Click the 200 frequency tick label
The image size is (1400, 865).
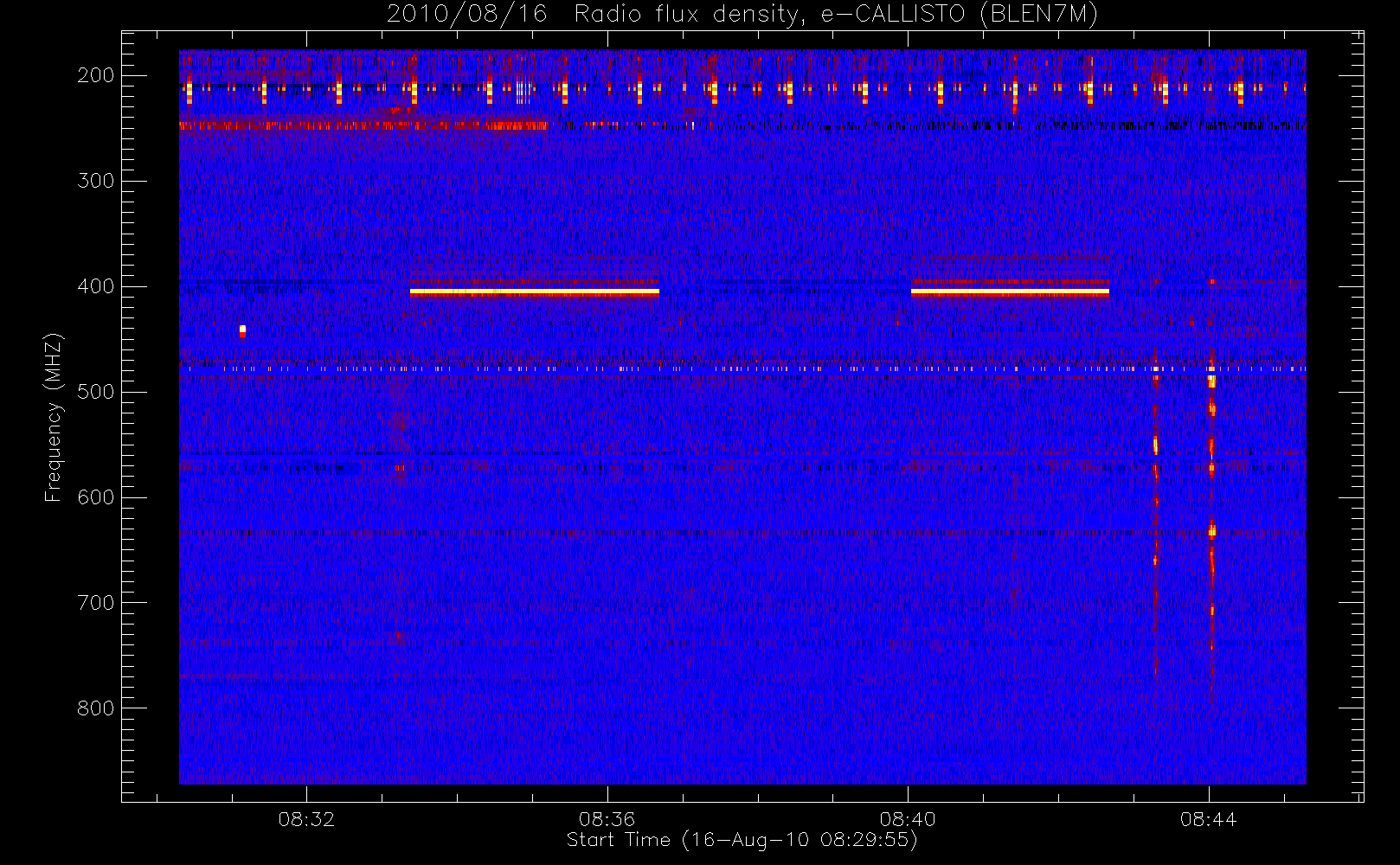(95, 75)
